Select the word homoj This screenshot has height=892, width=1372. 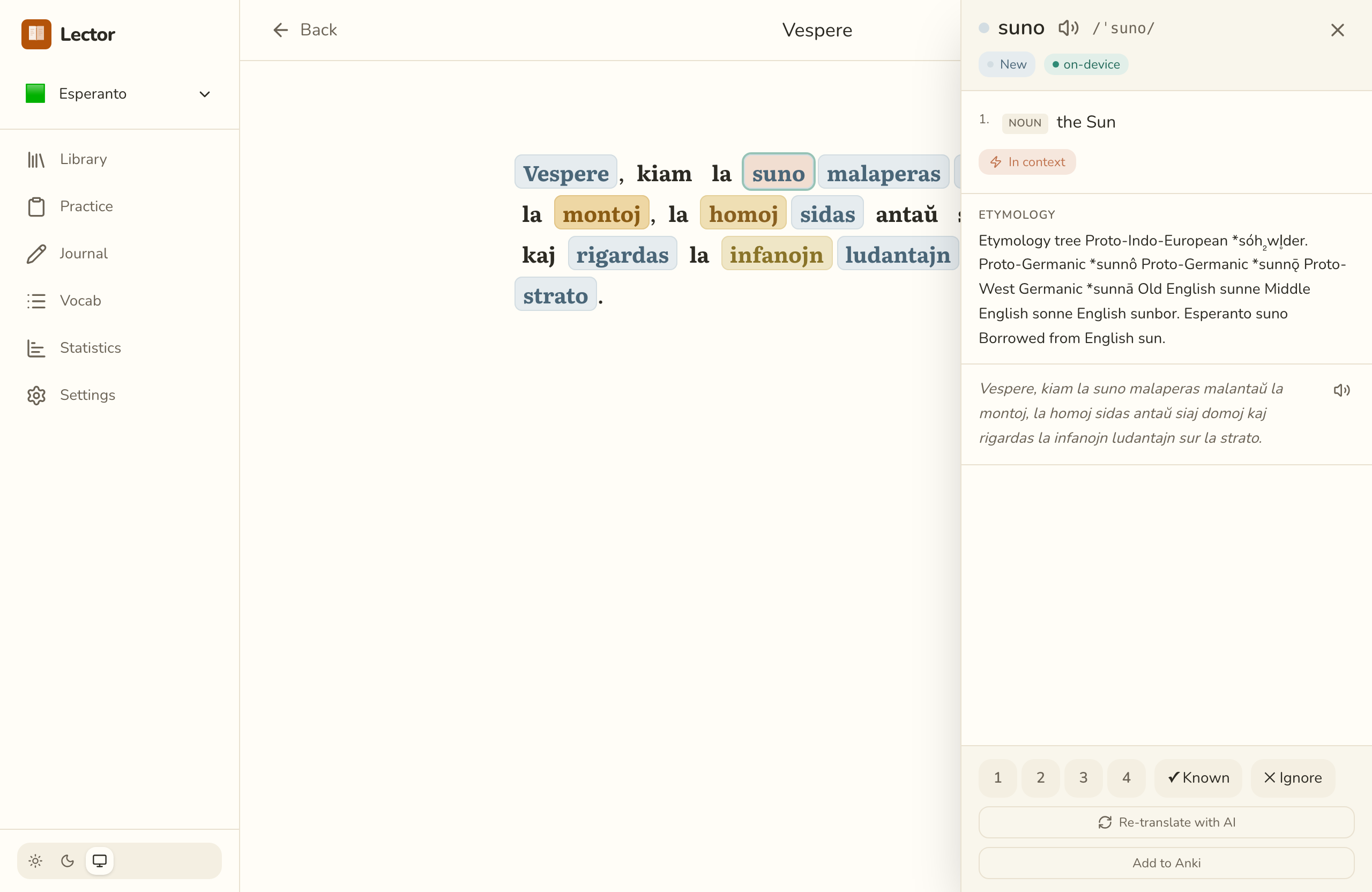[743, 213]
